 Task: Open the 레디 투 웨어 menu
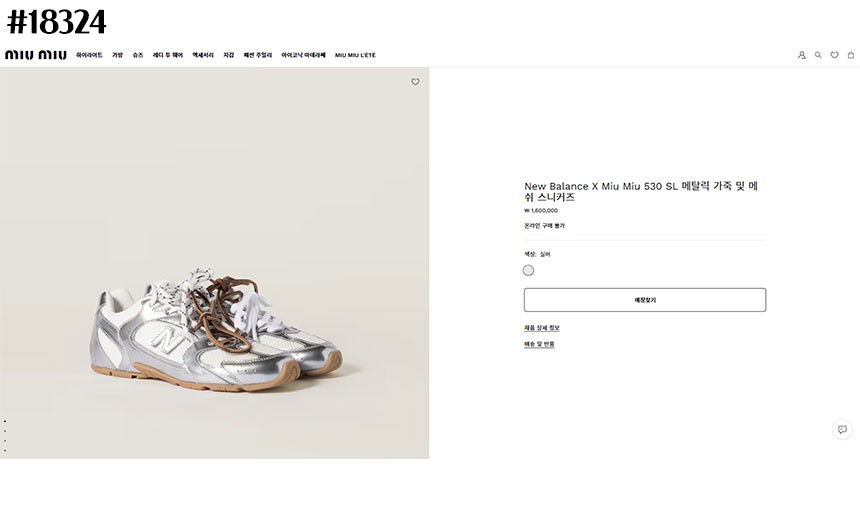tap(168, 55)
